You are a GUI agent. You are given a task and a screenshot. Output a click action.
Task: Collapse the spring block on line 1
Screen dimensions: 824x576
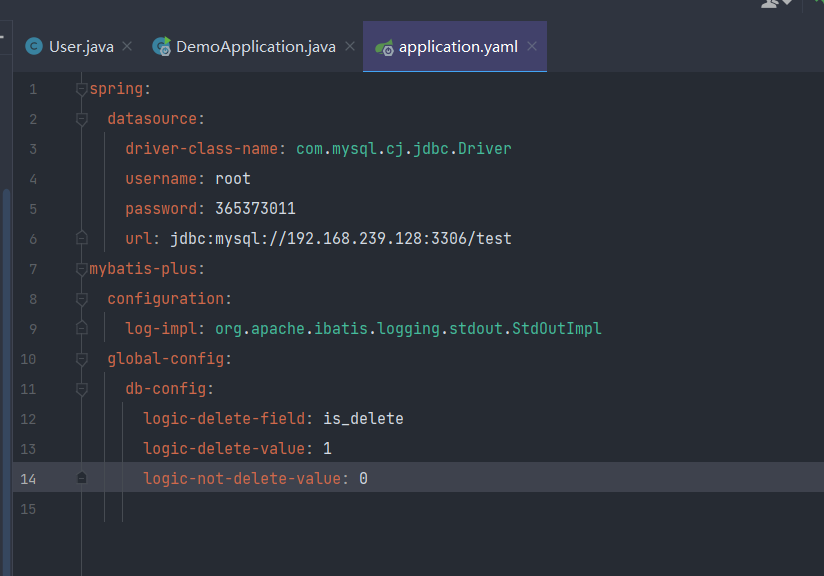[81, 89]
